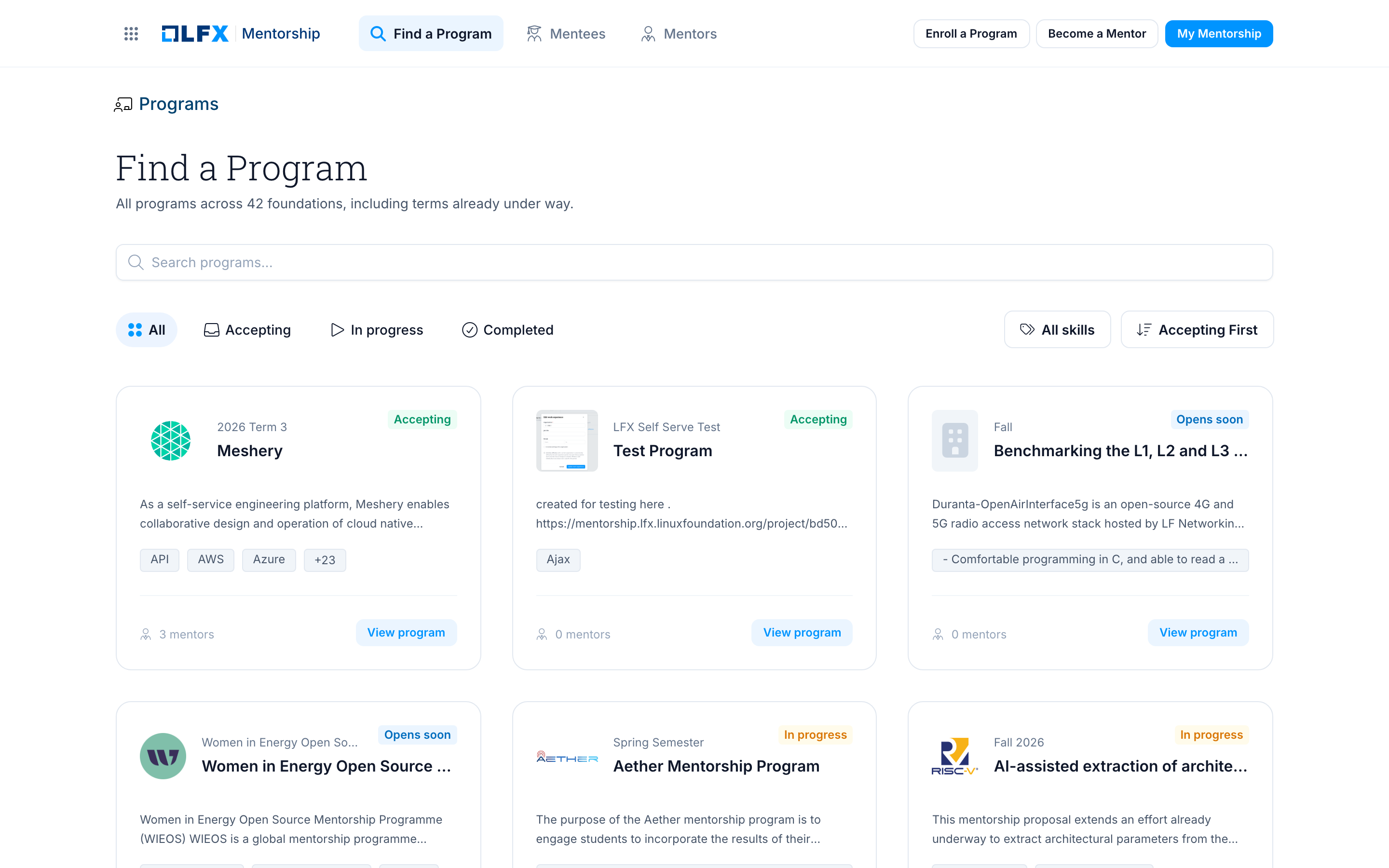Click the Meshery program logo
Screen dimensions: 1389x868
(170, 441)
